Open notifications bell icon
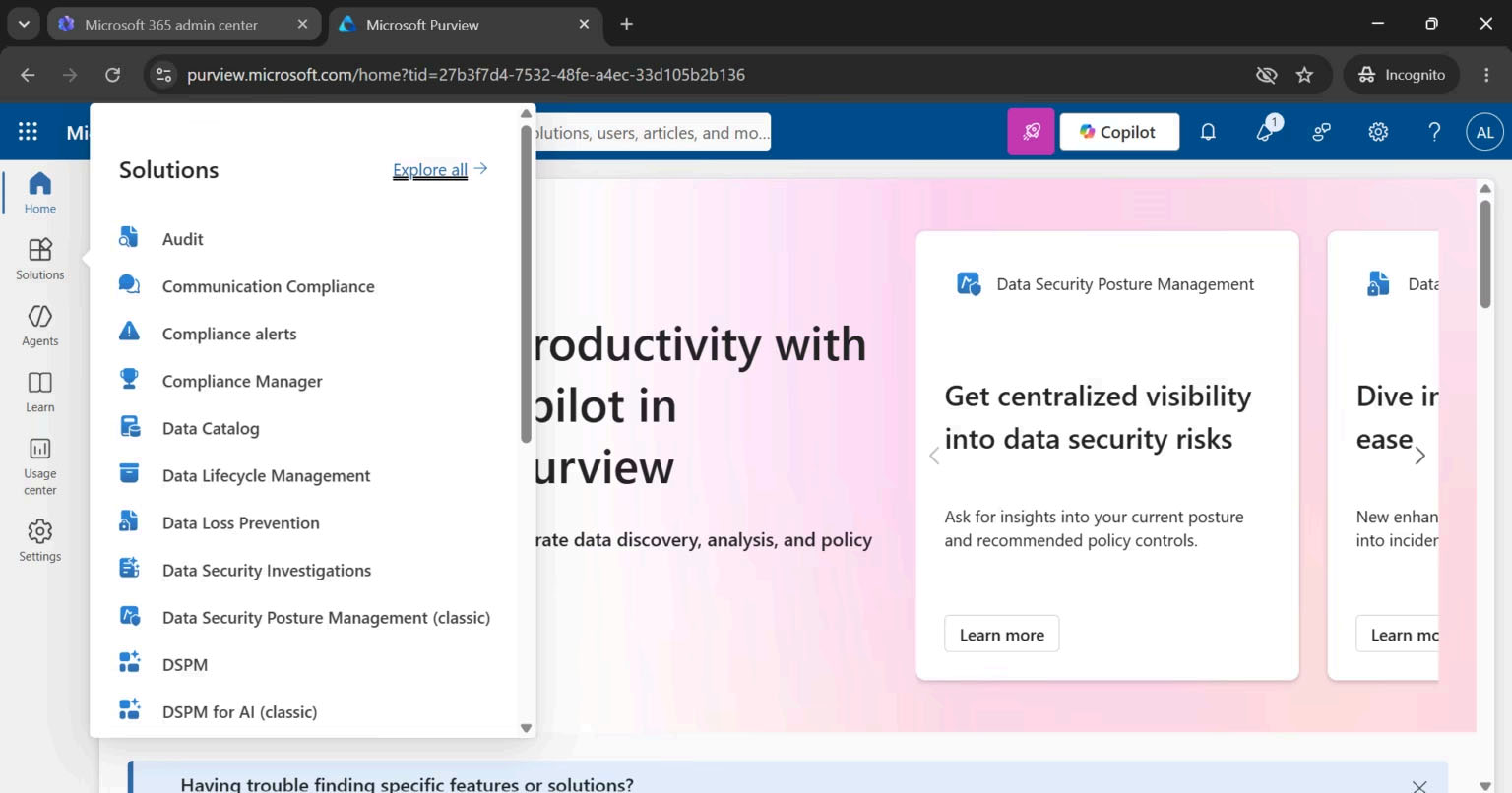The image size is (1512, 793). pyautogui.click(x=1208, y=132)
